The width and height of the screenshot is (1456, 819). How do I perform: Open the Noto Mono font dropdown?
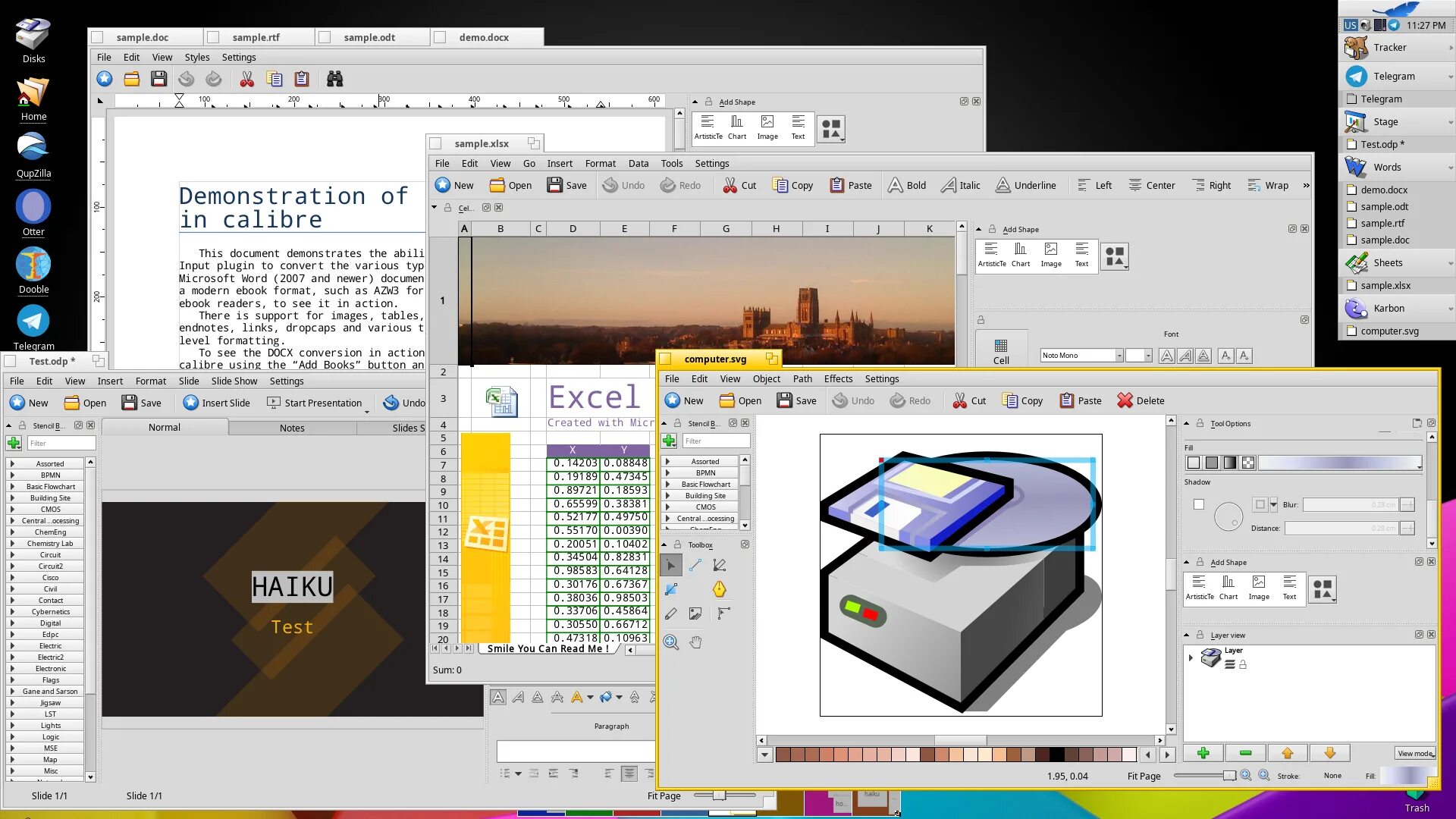click(1119, 356)
